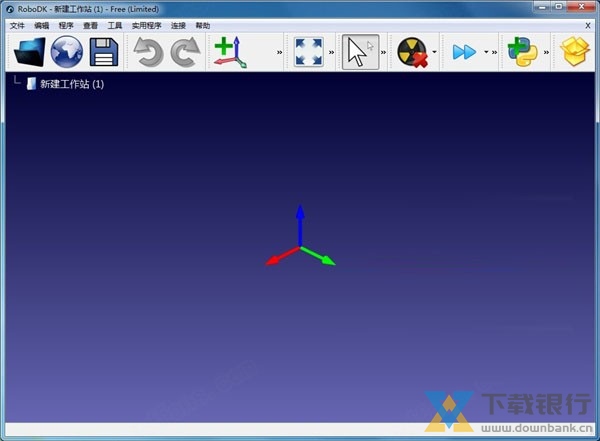Open the 实用程序 menu
Image resolution: width=600 pixels, height=441 pixels.
pyautogui.click(x=146, y=25)
